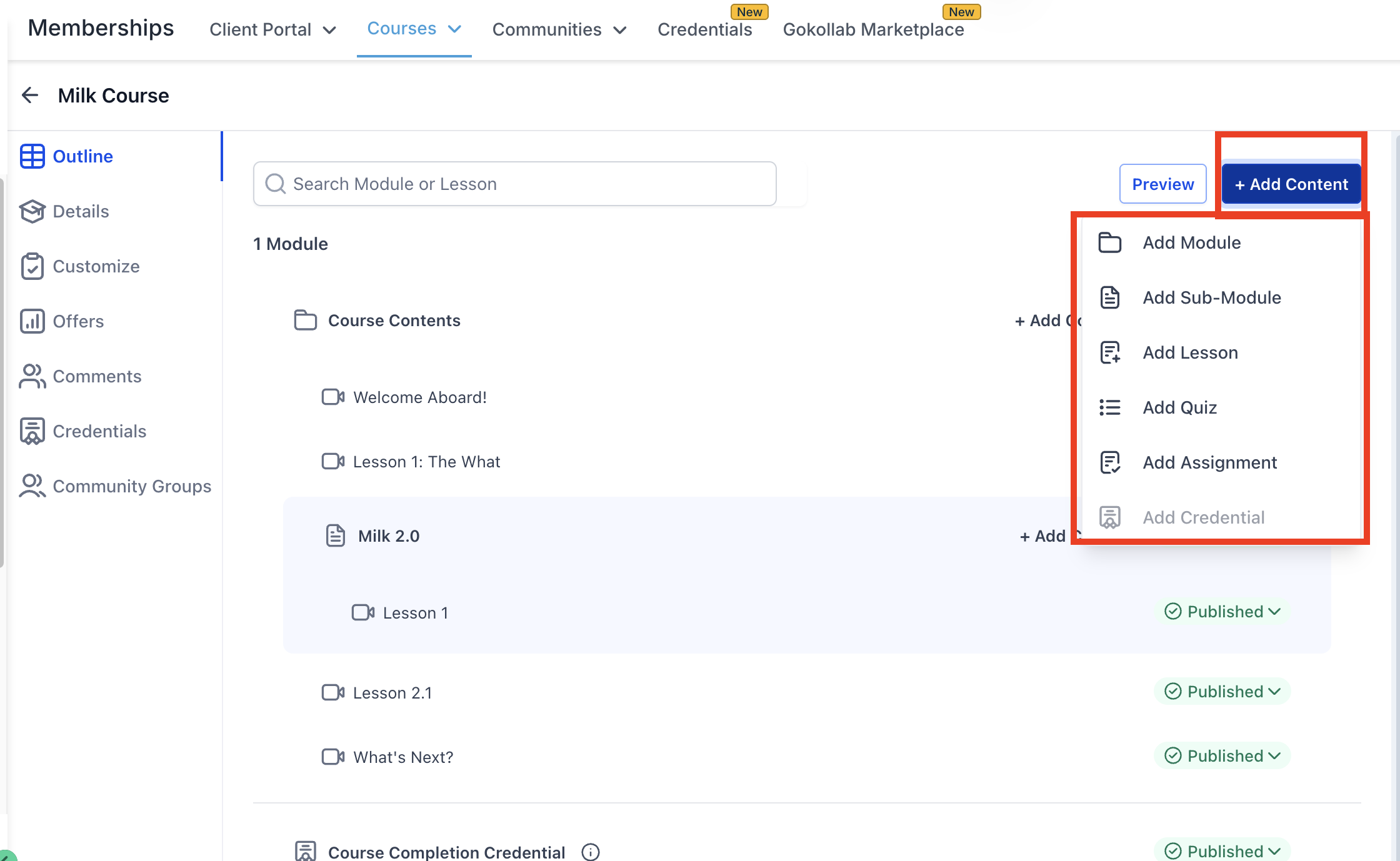Click the video icon beside Welcome Aboard!
The height and width of the screenshot is (861, 1400).
(332, 397)
